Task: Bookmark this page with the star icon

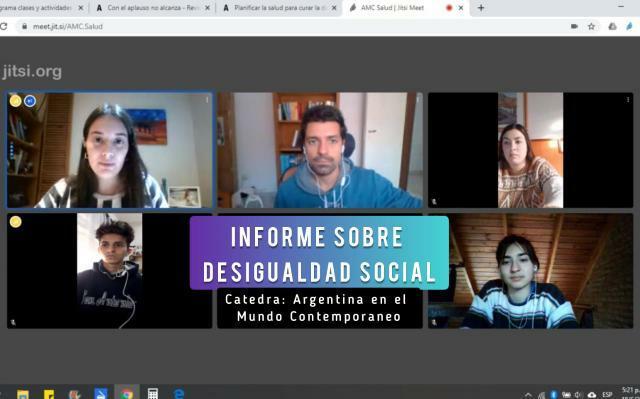Action: [x=591, y=27]
